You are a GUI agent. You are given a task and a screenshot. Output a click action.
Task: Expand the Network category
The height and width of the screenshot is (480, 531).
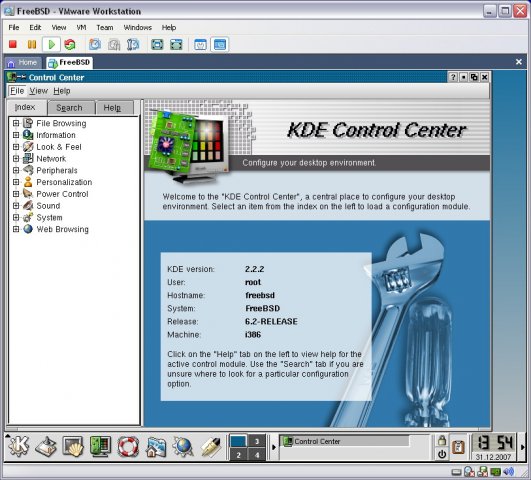pos(16,159)
